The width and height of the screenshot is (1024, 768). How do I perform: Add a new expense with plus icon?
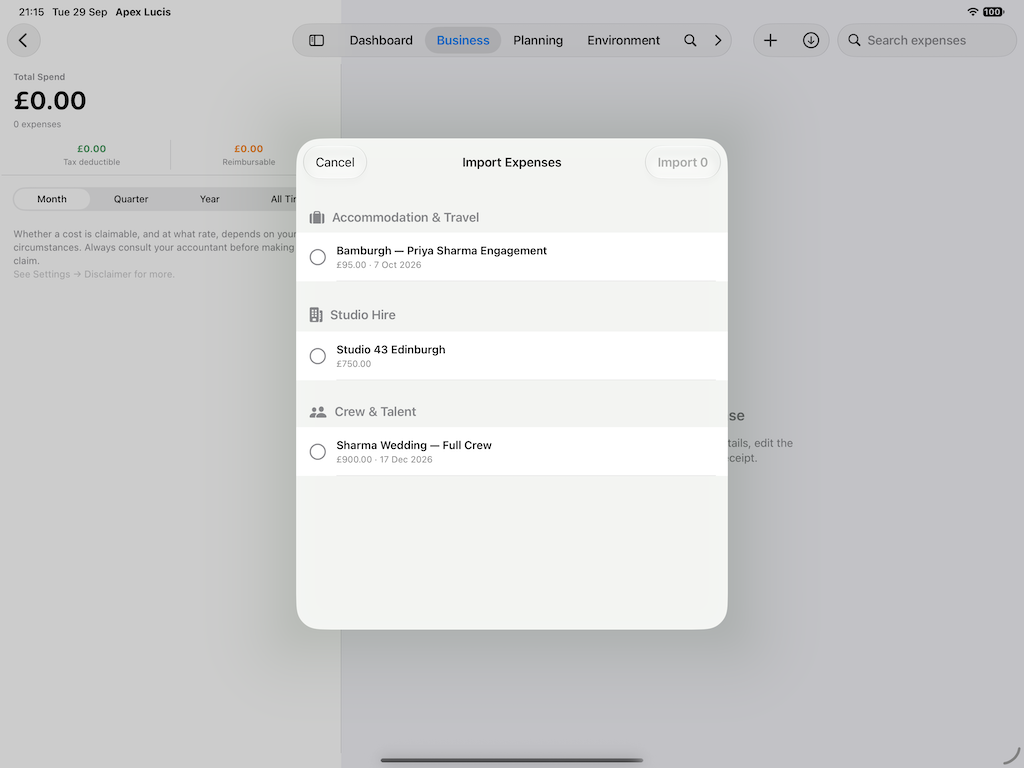pos(770,40)
